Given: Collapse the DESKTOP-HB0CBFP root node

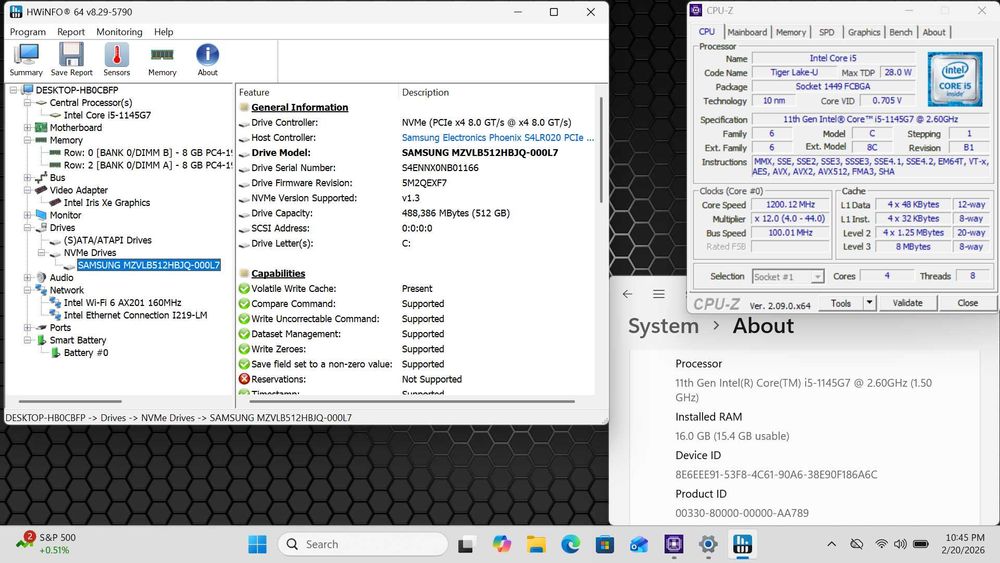Looking at the screenshot, I should 13,90.
